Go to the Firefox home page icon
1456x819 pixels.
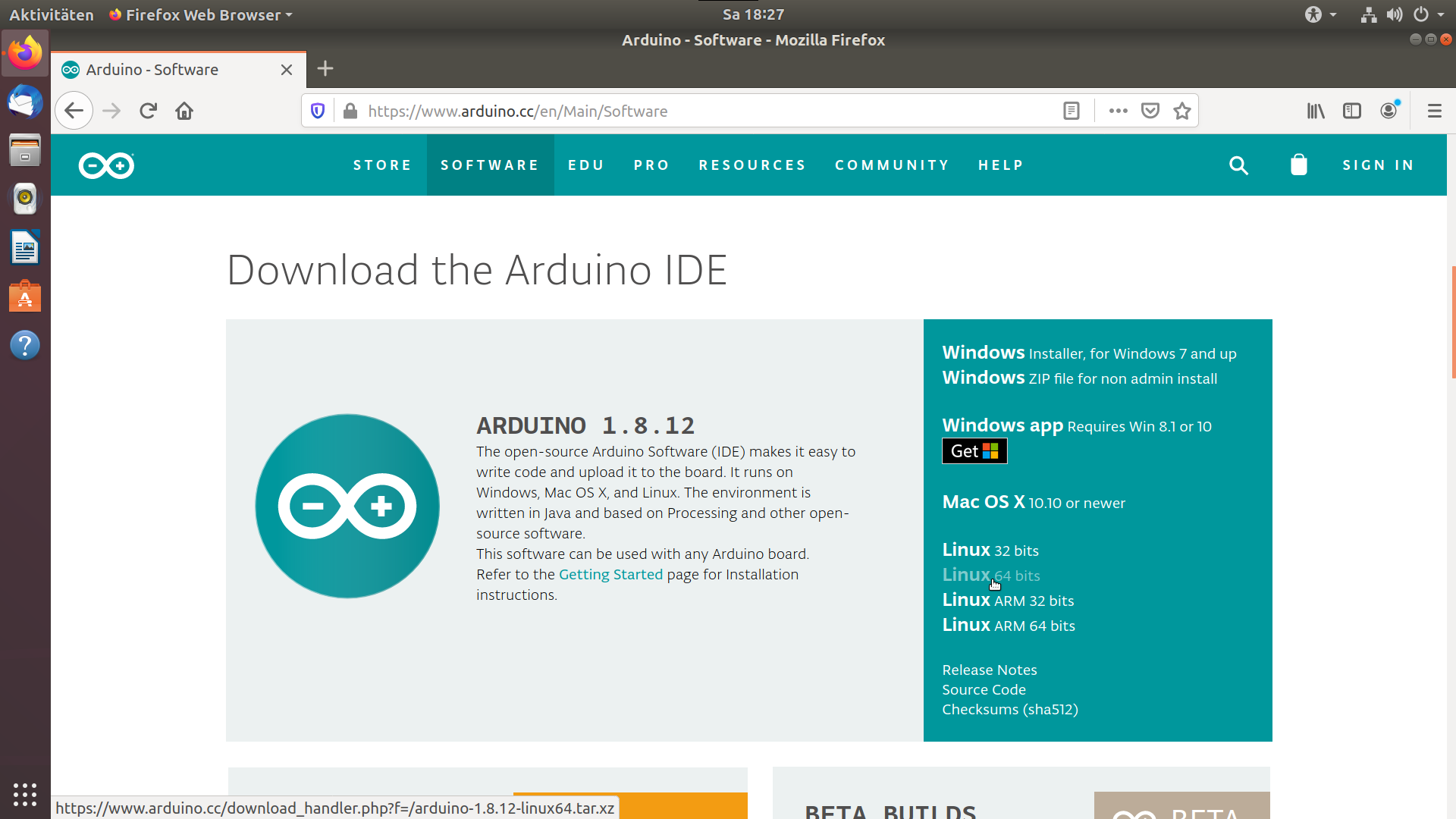pyautogui.click(x=184, y=111)
